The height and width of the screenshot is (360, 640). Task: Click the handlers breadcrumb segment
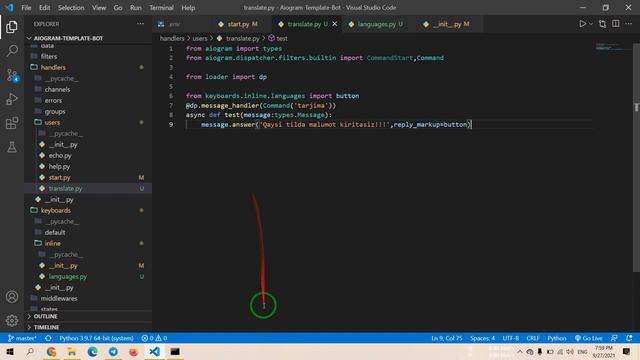pyautogui.click(x=172, y=38)
